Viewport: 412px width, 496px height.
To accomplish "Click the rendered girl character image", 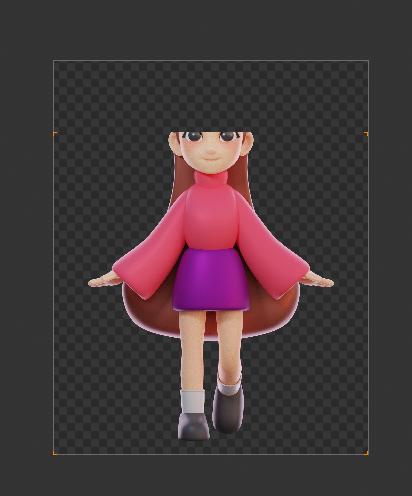I will 211,286.
